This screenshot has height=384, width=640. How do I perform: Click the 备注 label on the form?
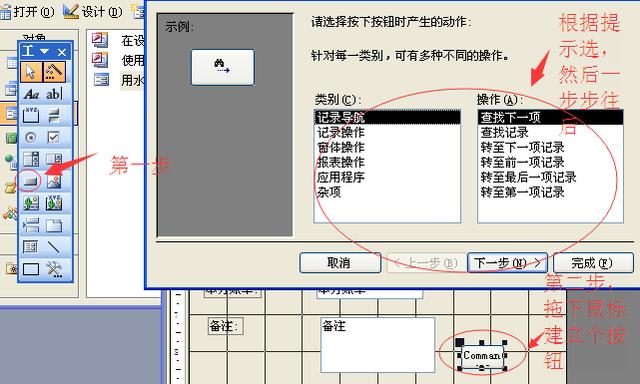(225, 326)
